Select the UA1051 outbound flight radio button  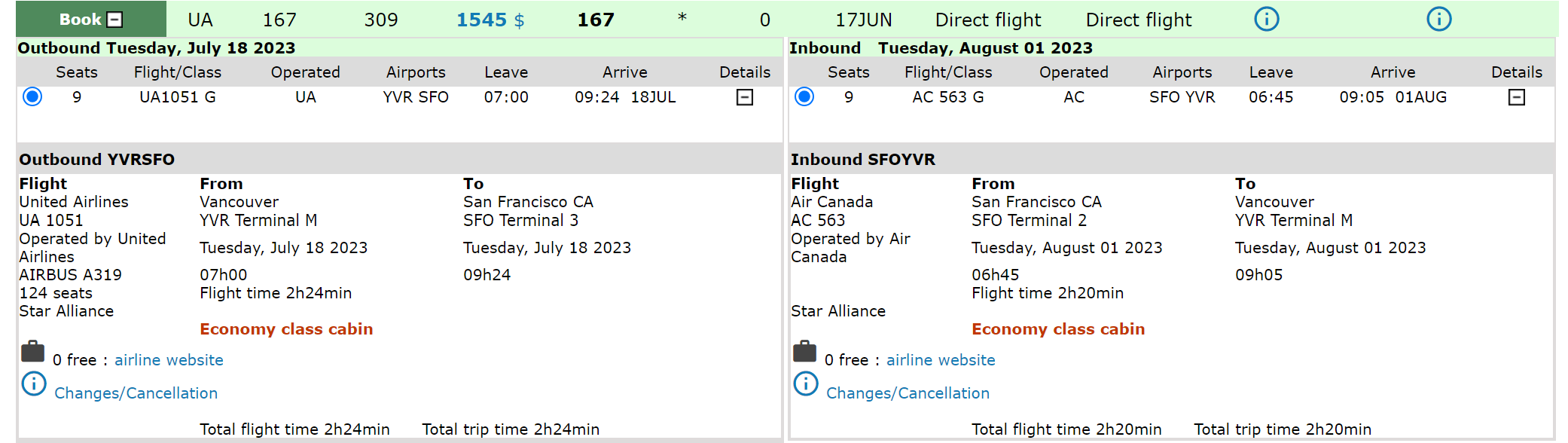tap(32, 96)
